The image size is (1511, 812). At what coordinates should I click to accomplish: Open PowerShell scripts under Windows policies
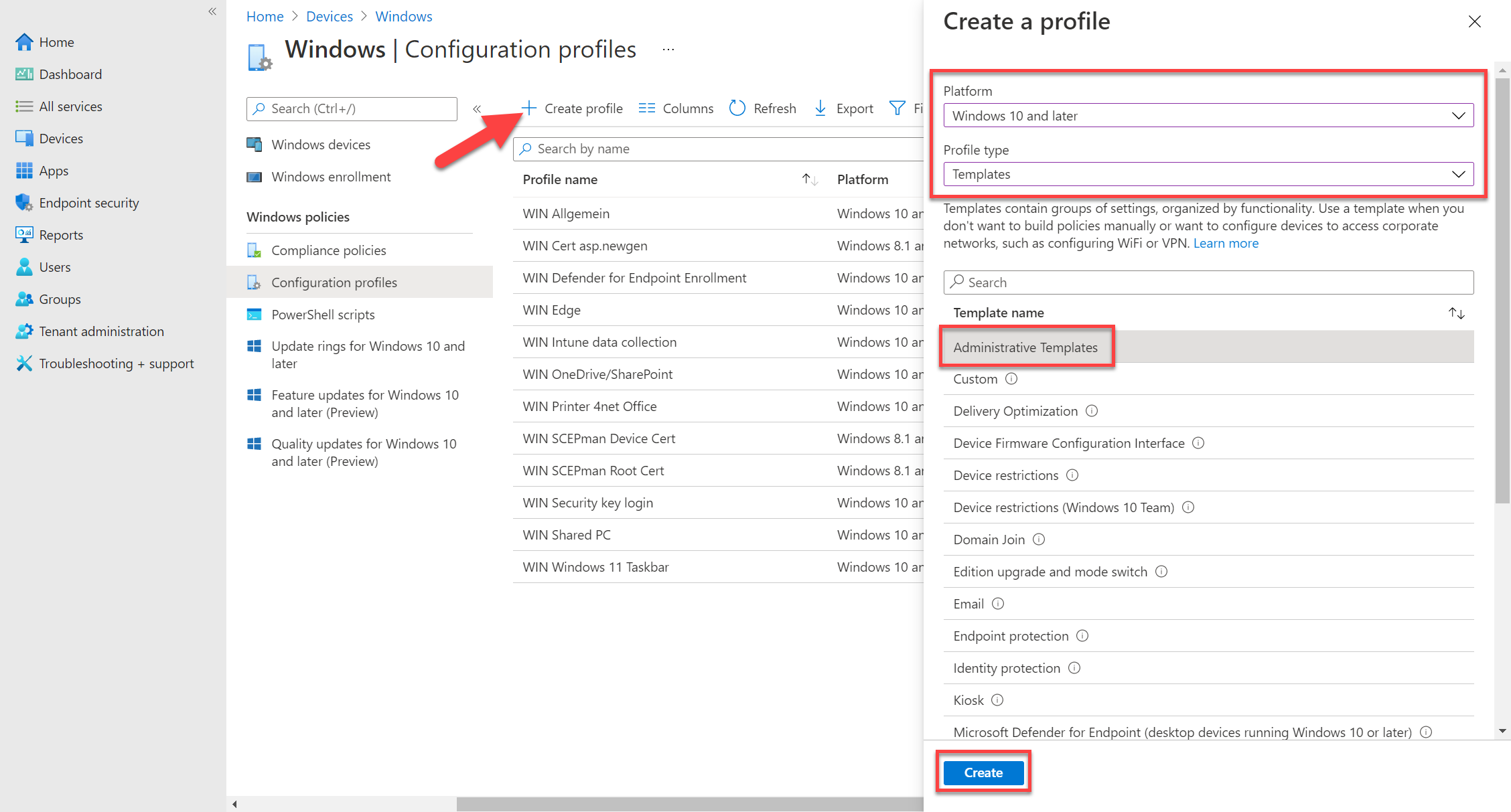pos(323,314)
